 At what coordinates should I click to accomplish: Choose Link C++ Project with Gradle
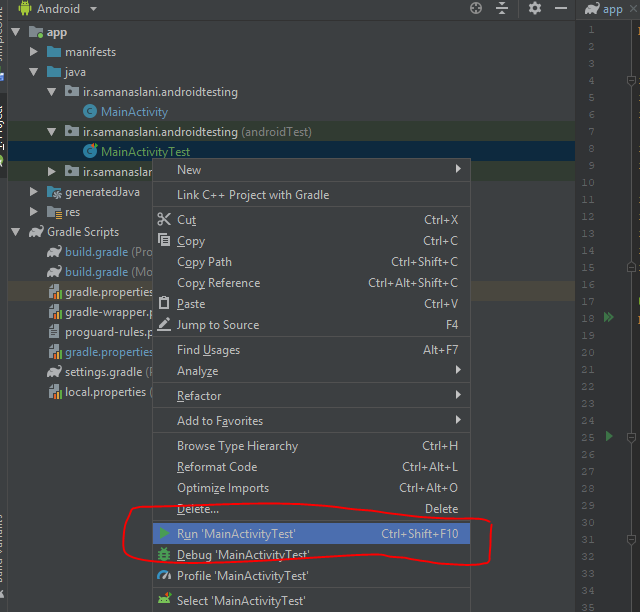click(312, 195)
